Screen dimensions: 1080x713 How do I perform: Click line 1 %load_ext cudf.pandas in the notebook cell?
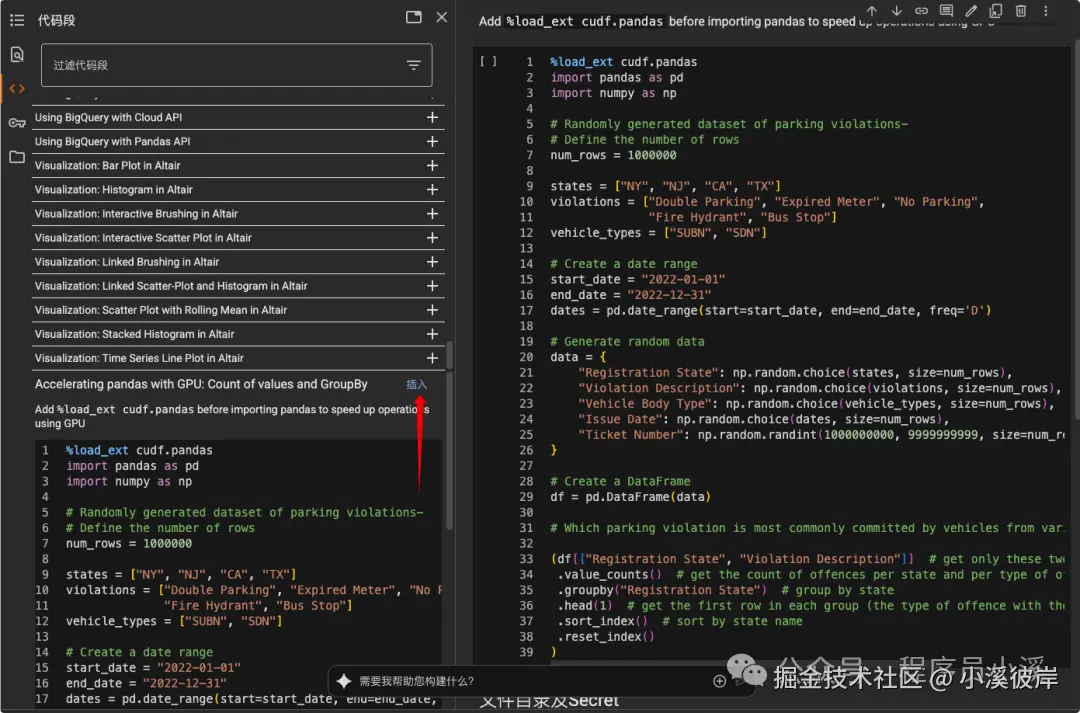623,61
